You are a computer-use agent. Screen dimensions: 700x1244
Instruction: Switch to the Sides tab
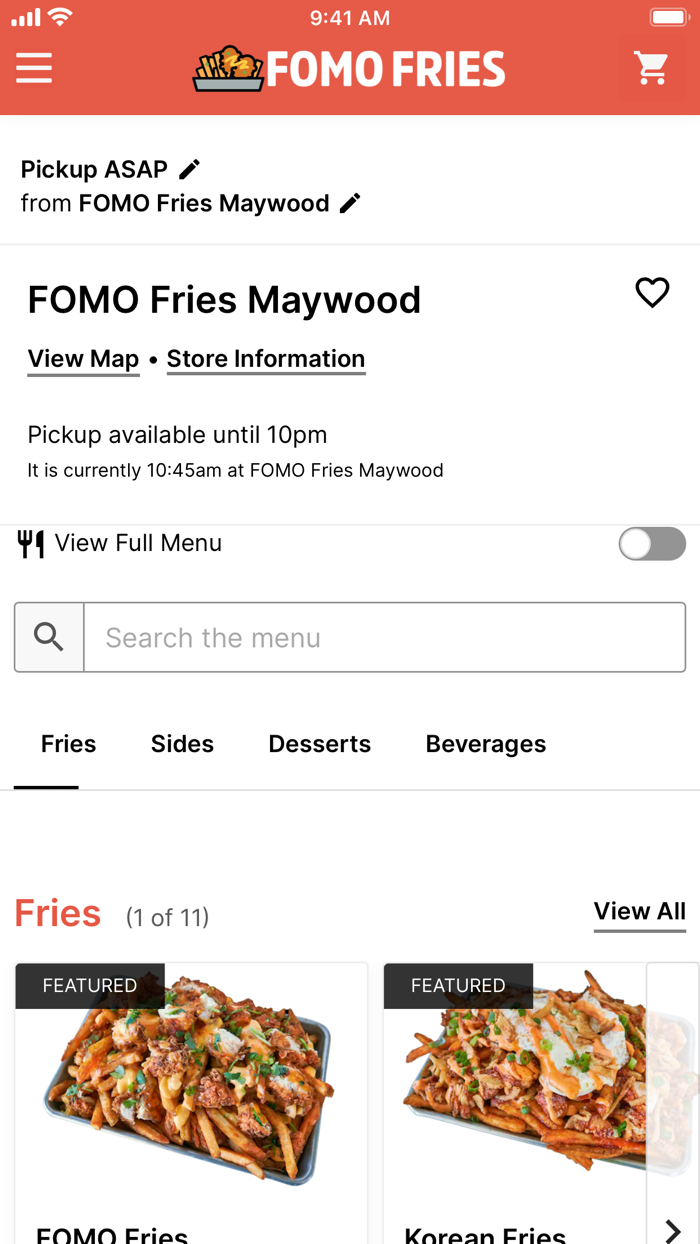[x=182, y=744]
